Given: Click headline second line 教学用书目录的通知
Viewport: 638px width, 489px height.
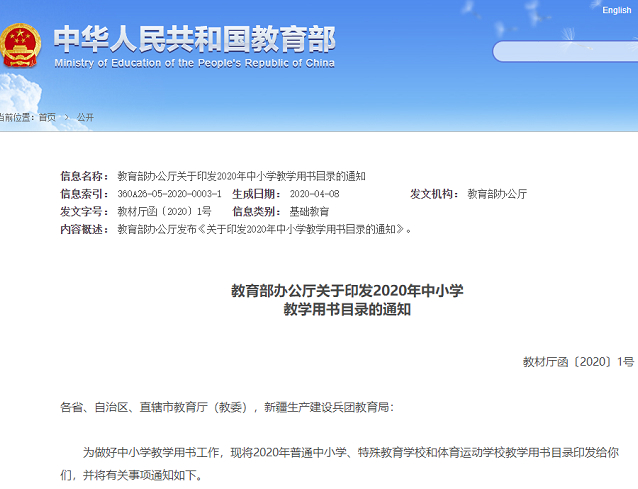Looking at the screenshot, I should 347,310.
